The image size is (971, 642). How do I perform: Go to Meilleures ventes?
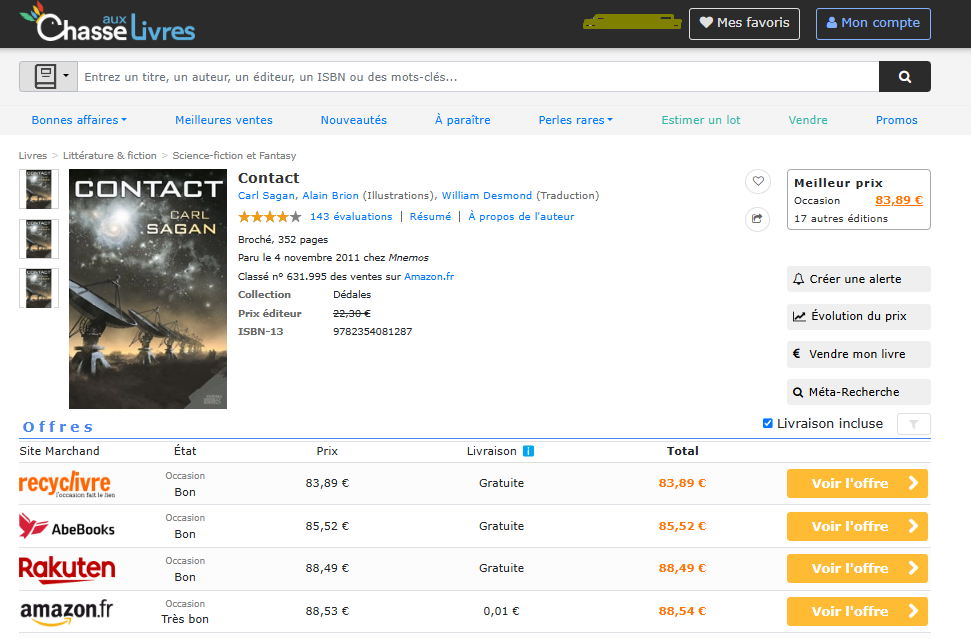click(x=224, y=120)
